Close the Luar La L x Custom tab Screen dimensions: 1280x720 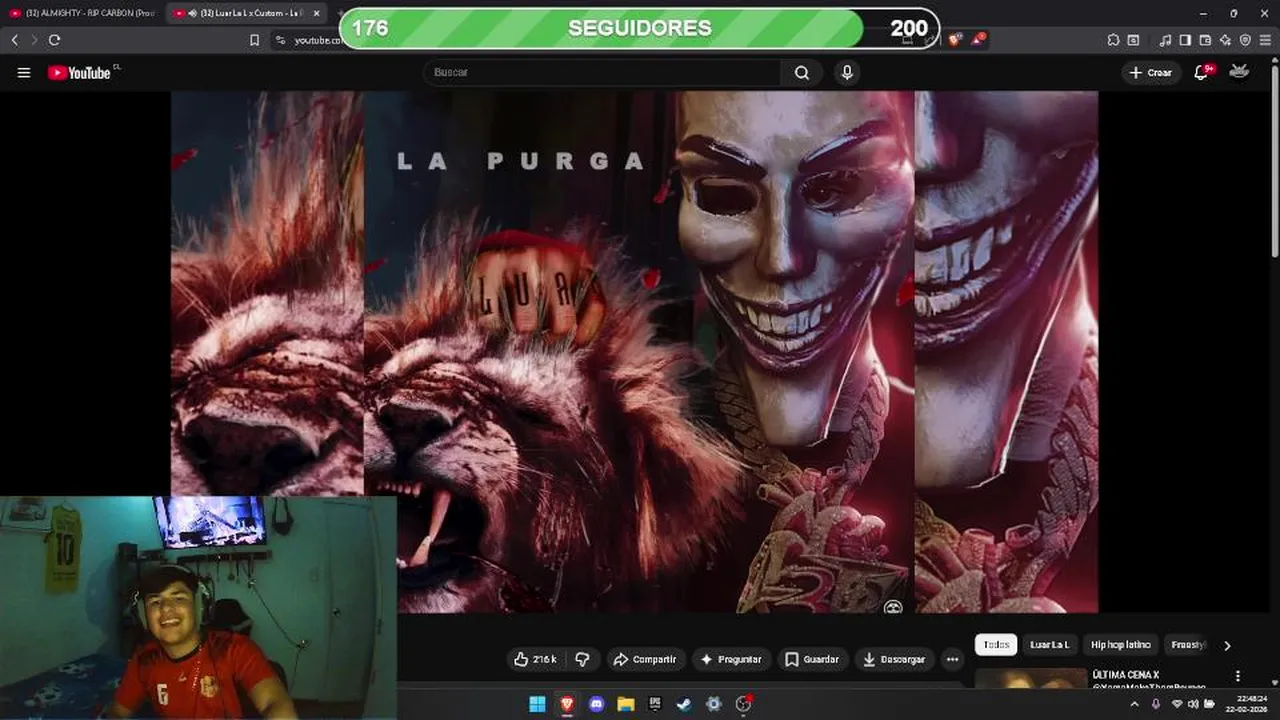tap(317, 13)
